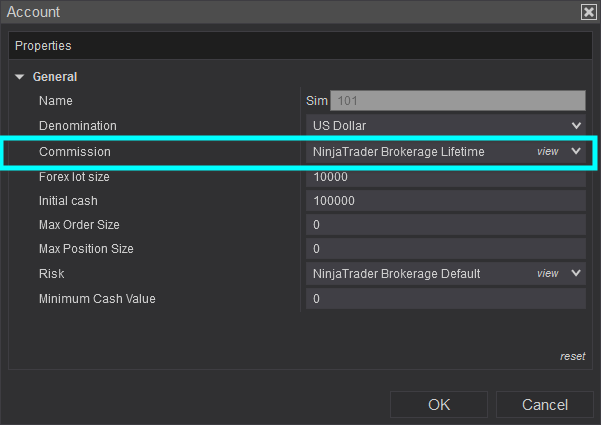The width and height of the screenshot is (601, 425).
Task: Open the Risk dropdown chevron
Action: coord(576,273)
